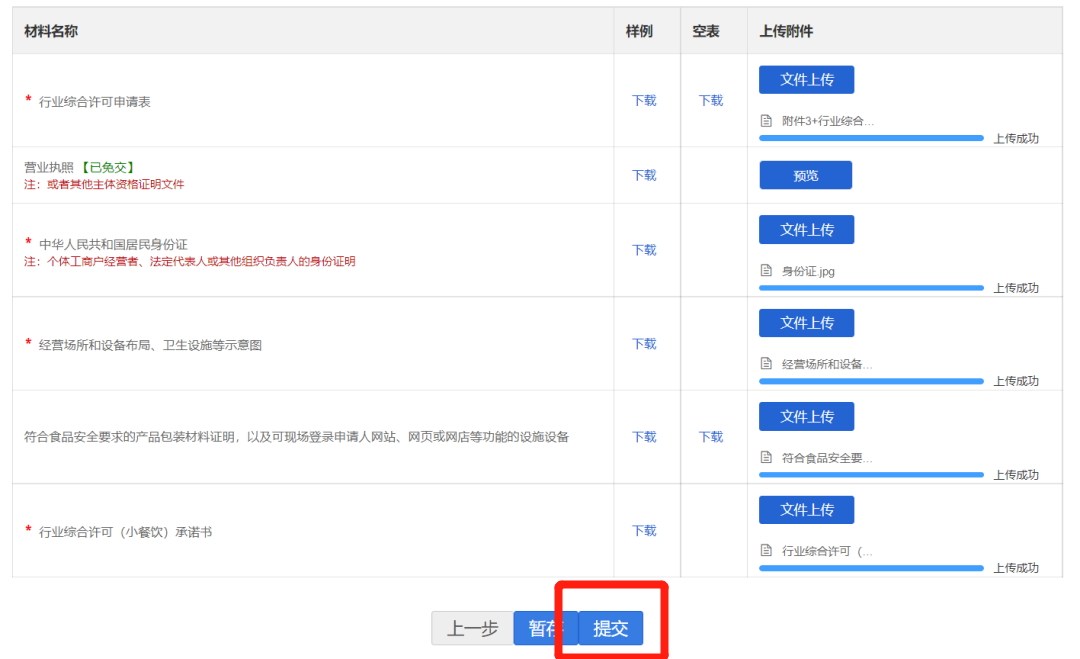Download the 空表 for 产品包装材料证明 row
1080x659 pixels.
710,437
